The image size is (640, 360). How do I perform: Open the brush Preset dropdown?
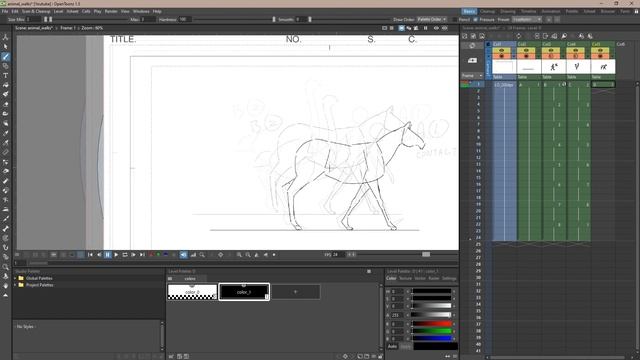click(527, 20)
